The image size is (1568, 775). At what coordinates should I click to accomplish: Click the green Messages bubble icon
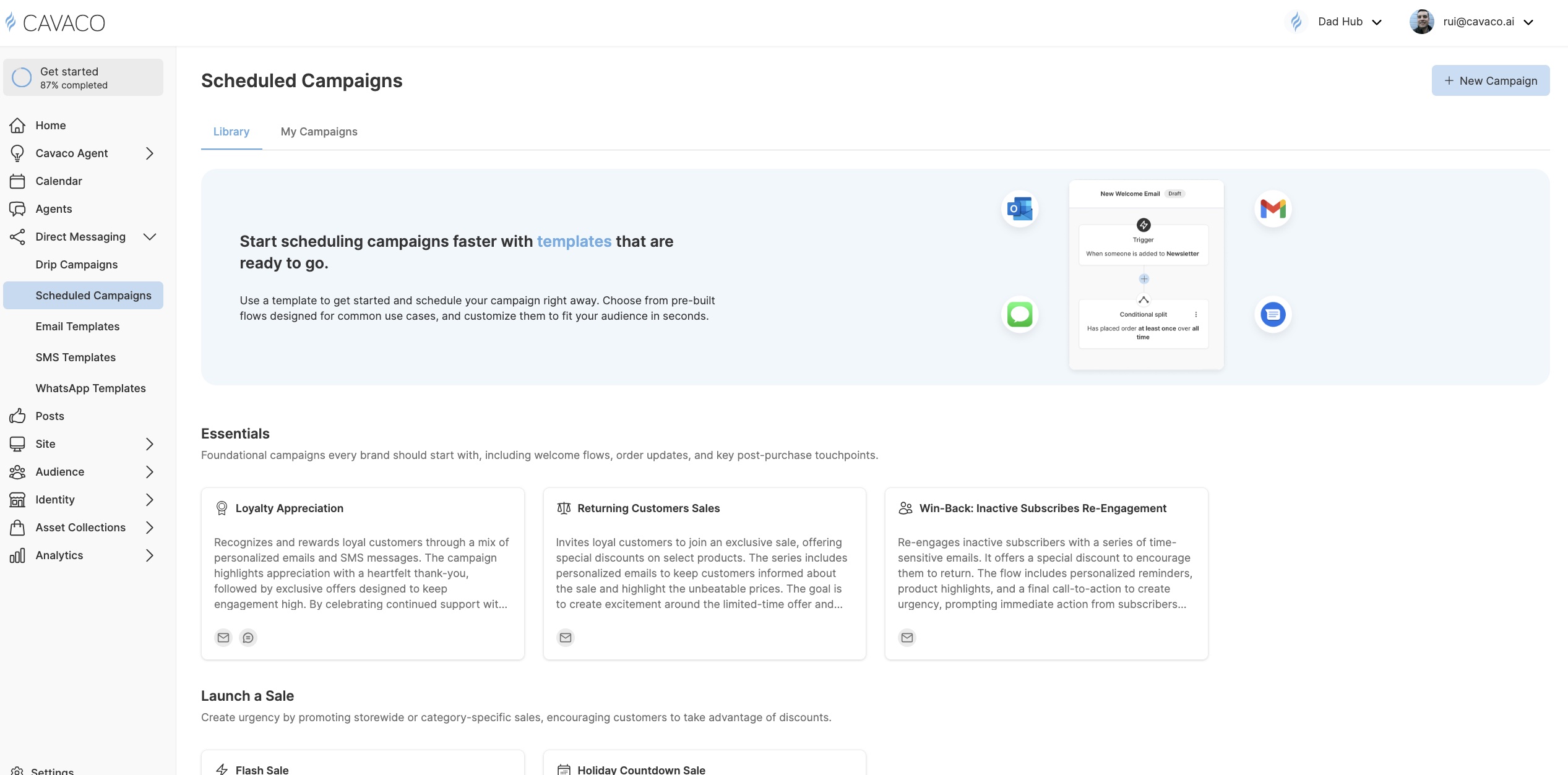1019,314
